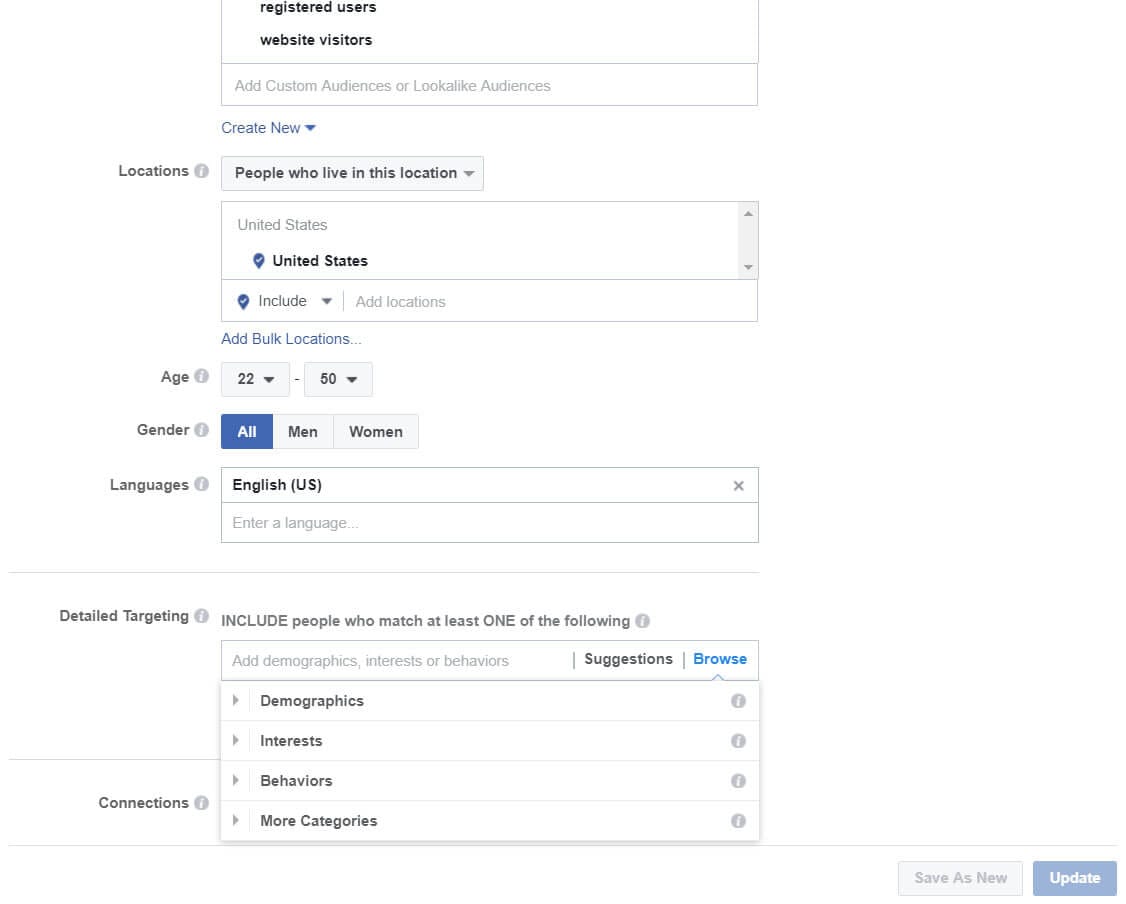The image size is (1126, 904).
Task: Open the Create New dropdown
Action: point(268,128)
